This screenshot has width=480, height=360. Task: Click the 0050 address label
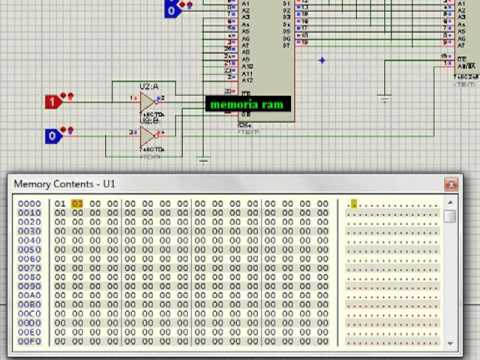point(29,250)
